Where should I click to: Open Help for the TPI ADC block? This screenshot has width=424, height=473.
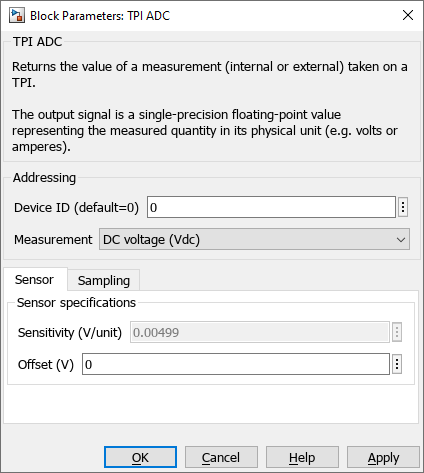[302, 457]
